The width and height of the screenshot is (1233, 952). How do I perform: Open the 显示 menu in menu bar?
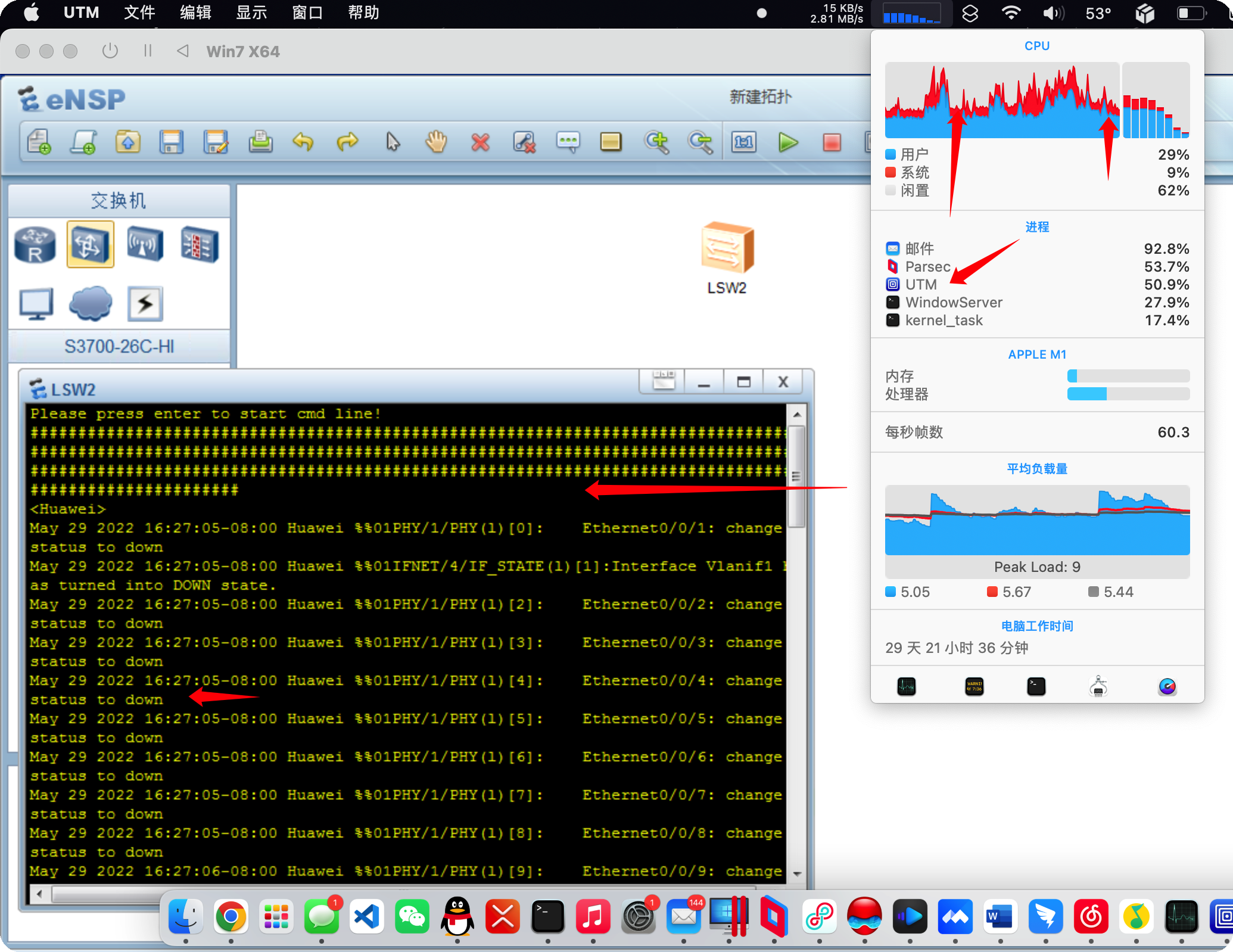point(251,13)
